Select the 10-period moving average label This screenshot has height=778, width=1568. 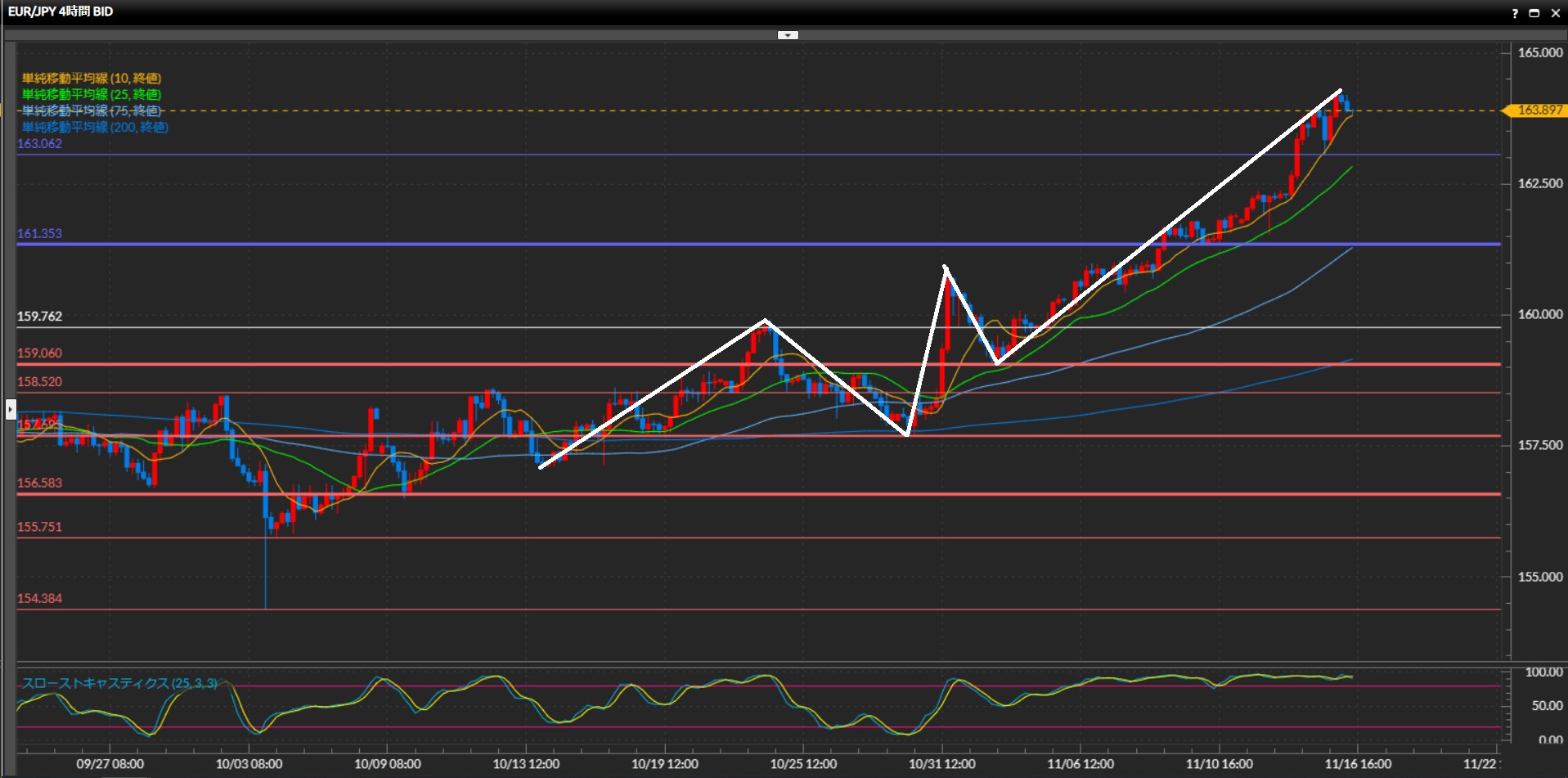[x=92, y=79]
